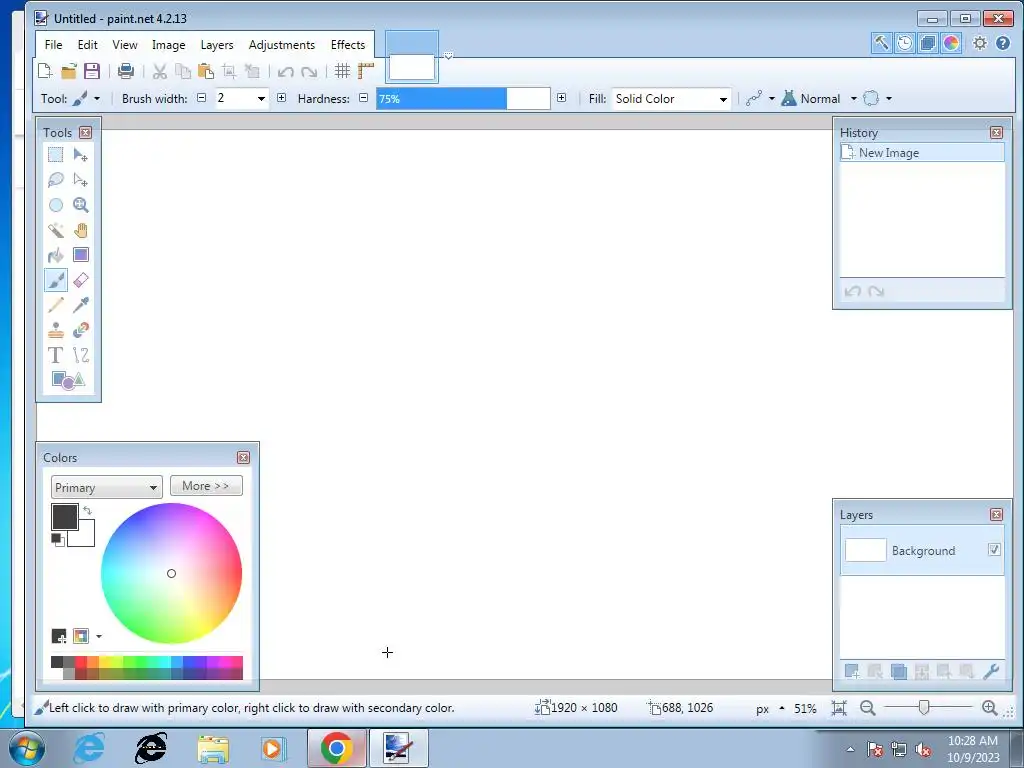The image size is (1024, 768).
Task: Open the Effects menu
Action: click(x=347, y=44)
